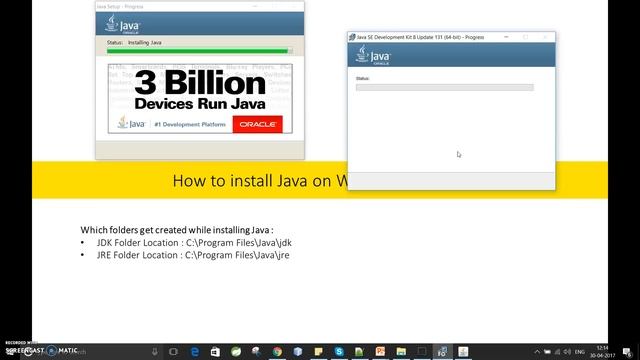Screen dimensions: 640x360
Task: Click 'JDK Folder Location' bullet line
Action: pos(194,243)
